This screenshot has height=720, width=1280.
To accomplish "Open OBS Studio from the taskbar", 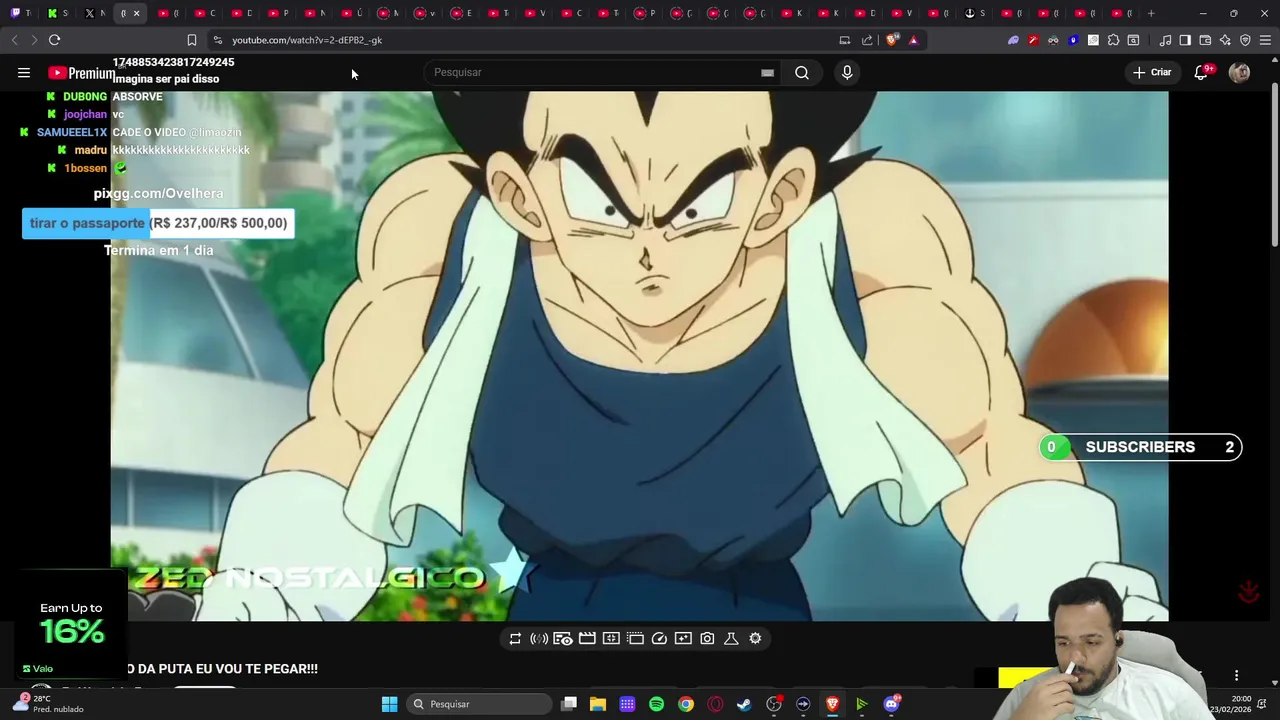I will pyautogui.click(x=773, y=704).
